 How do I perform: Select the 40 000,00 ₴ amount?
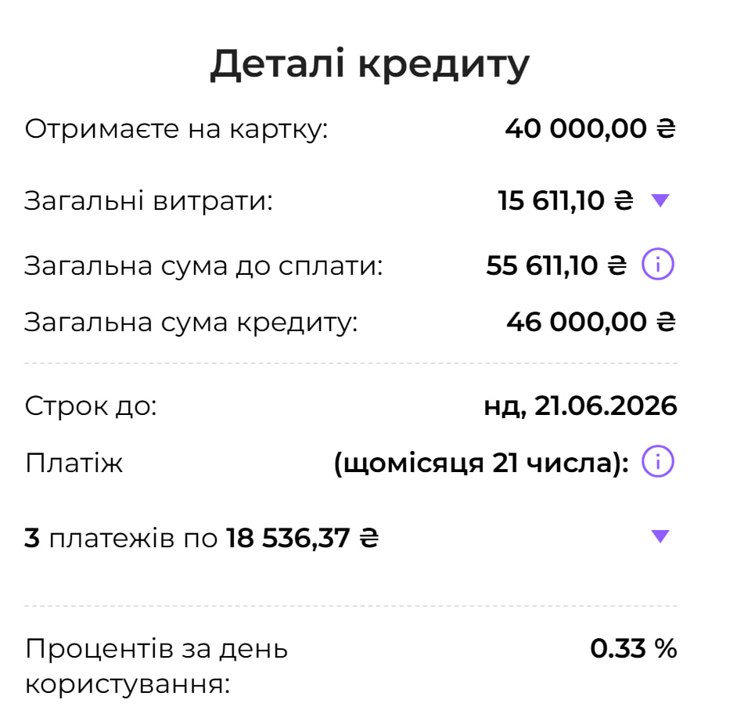click(x=590, y=130)
